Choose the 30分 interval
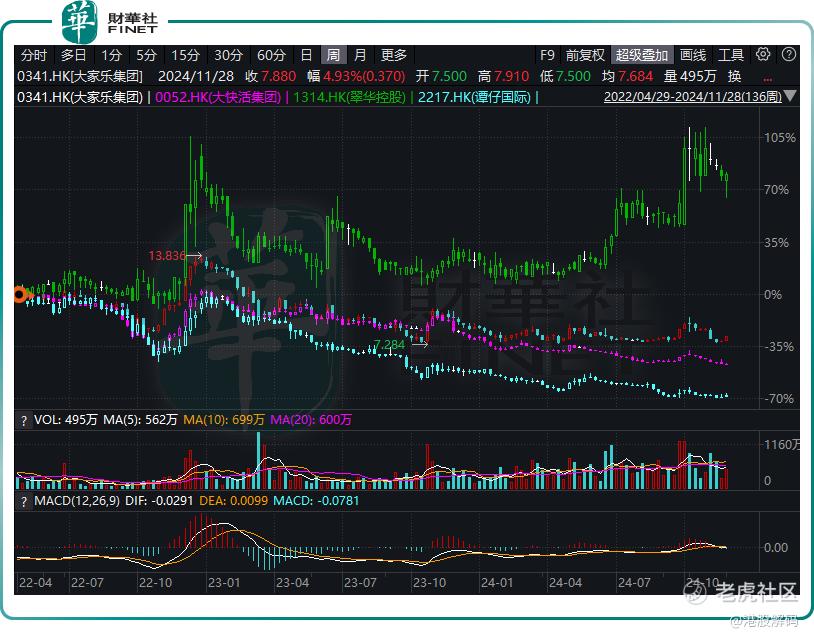This screenshot has width=814, height=640. (228, 55)
